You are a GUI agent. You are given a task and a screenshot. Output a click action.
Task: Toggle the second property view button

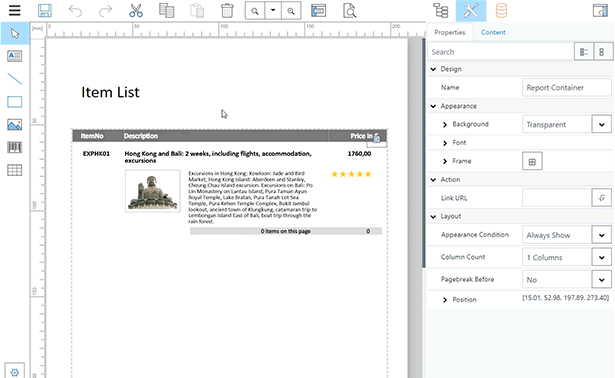pos(602,52)
